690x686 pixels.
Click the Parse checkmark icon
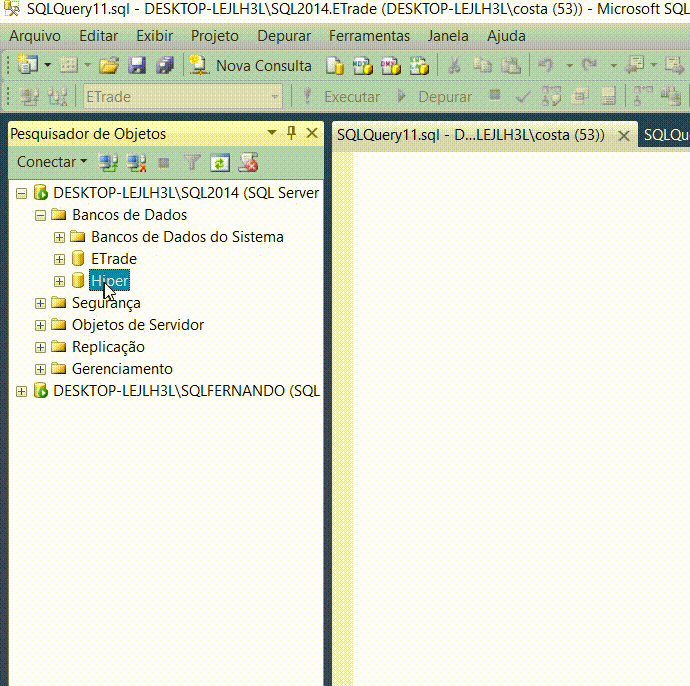(x=523, y=96)
